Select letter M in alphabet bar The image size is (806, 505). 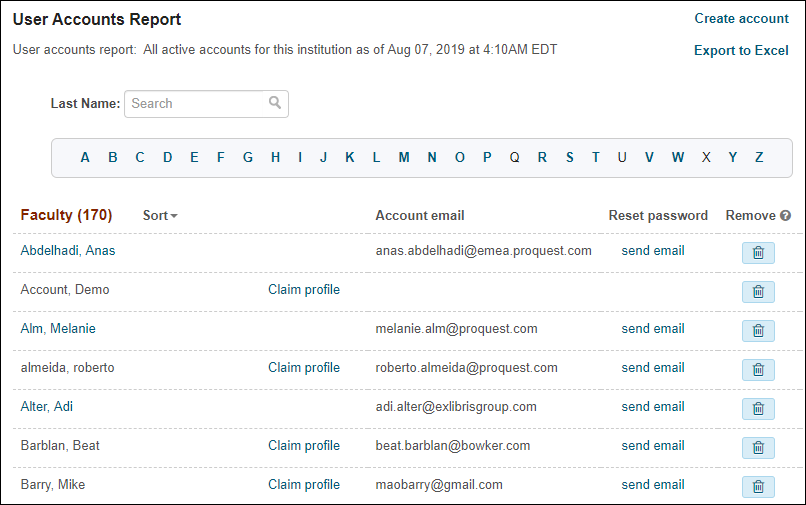(x=404, y=157)
